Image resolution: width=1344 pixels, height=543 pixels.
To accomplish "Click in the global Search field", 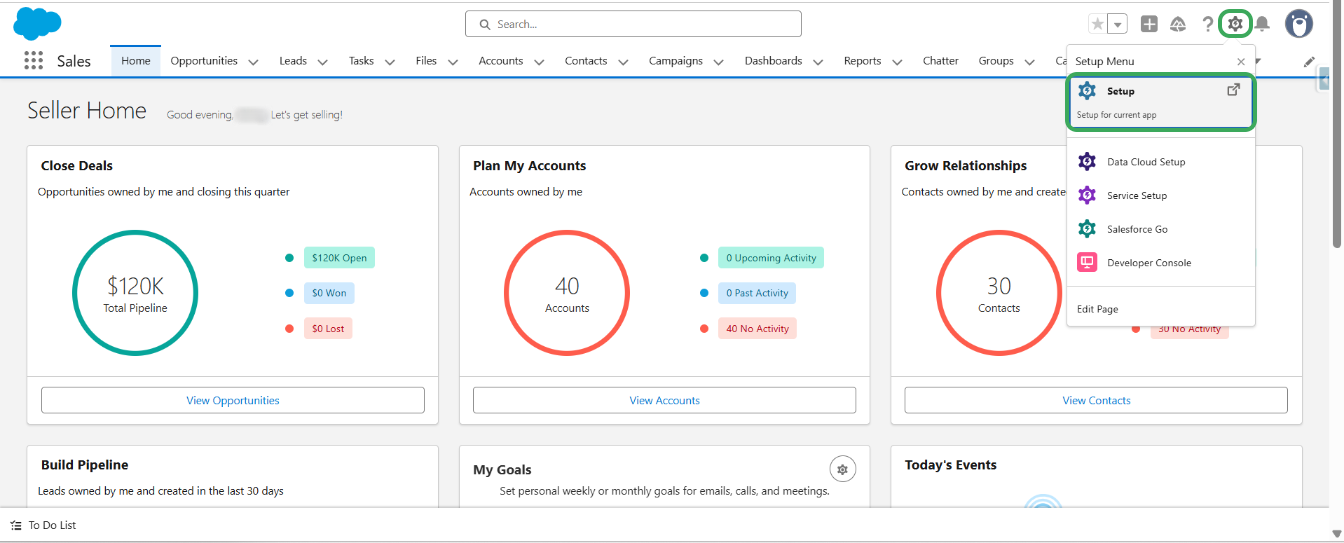I will [x=633, y=24].
